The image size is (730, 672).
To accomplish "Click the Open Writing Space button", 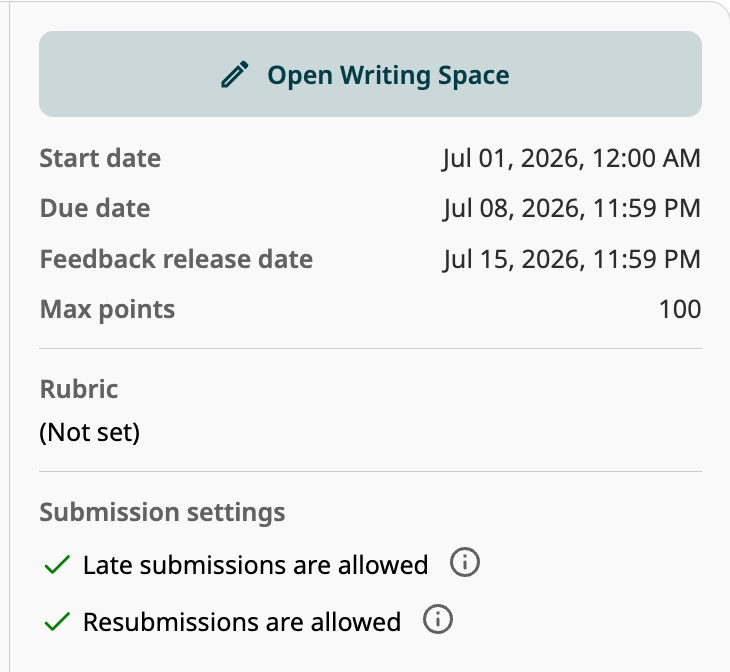I will 370,74.
